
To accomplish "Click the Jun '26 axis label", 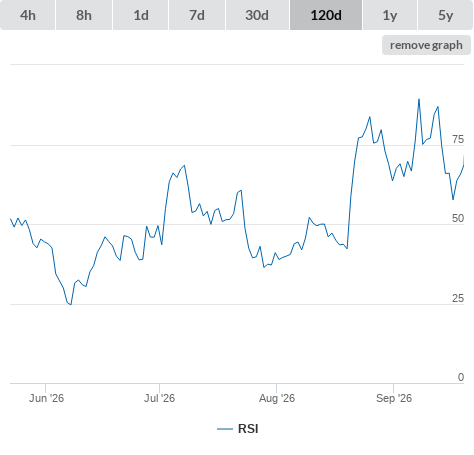I will click(x=46, y=398).
